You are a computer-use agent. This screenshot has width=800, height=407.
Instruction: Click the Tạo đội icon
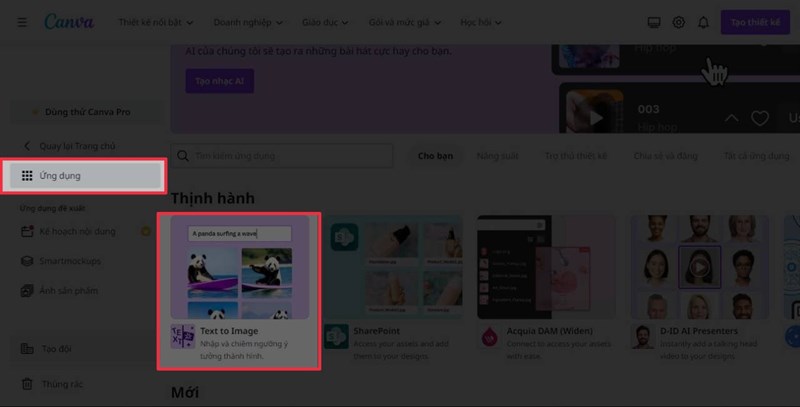(27, 349)
